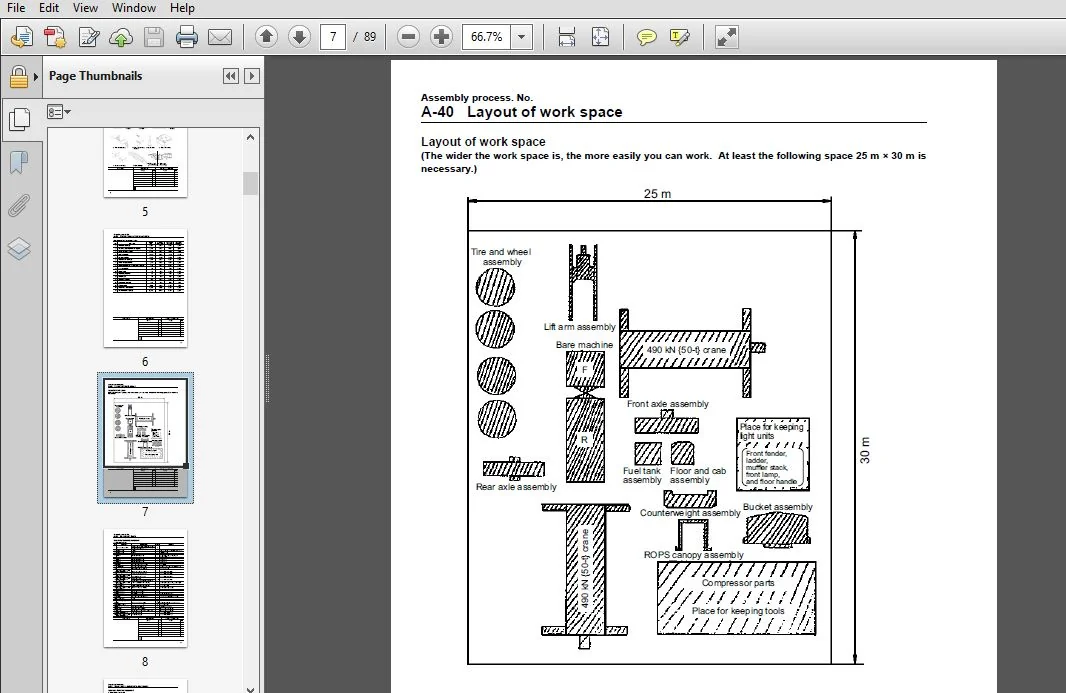Select the highlight text tool
Screen dimensions: 1066x693
[680, 37]
